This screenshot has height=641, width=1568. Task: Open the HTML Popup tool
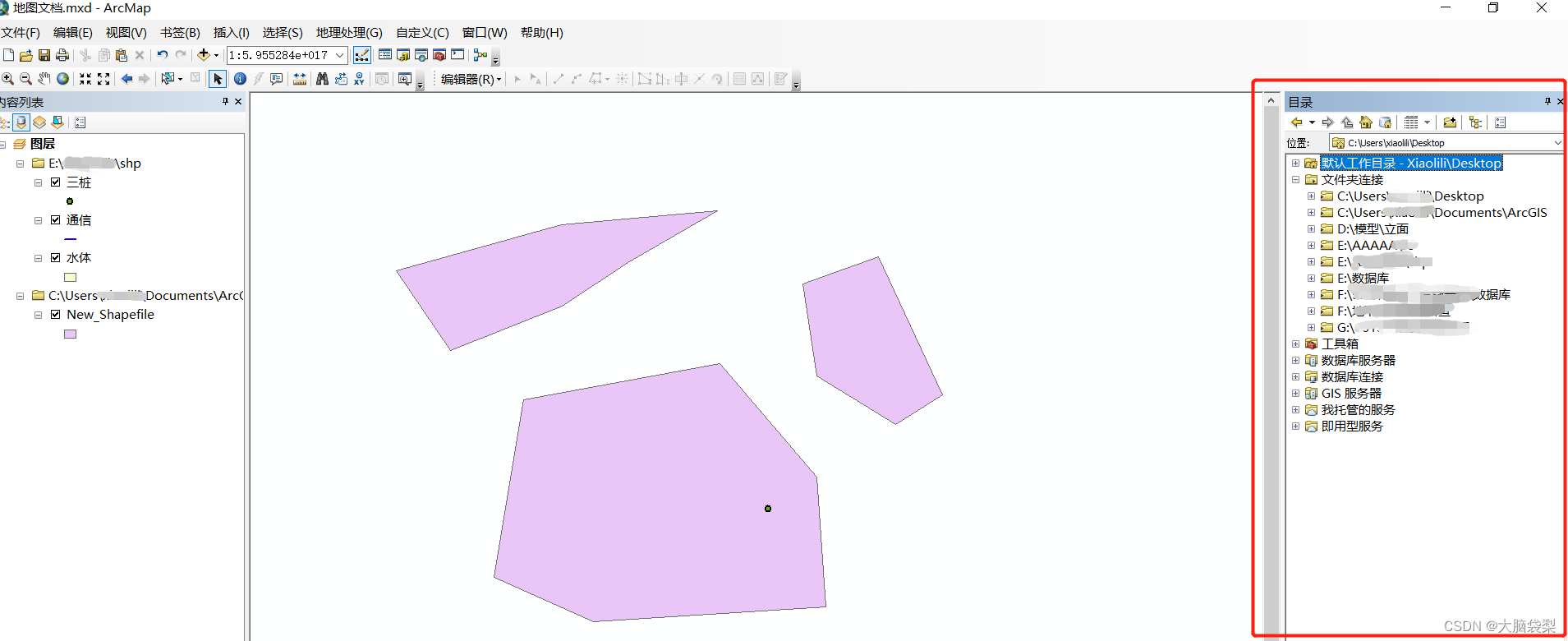click(277, 79)
